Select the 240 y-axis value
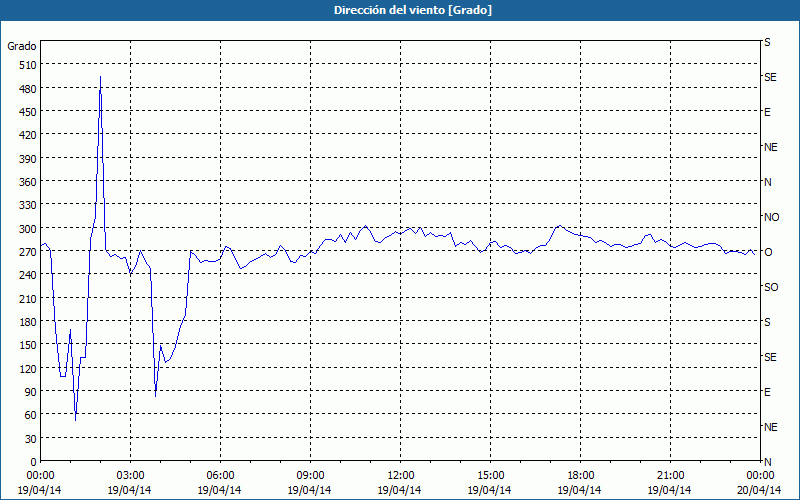 [x=28, y=276]
